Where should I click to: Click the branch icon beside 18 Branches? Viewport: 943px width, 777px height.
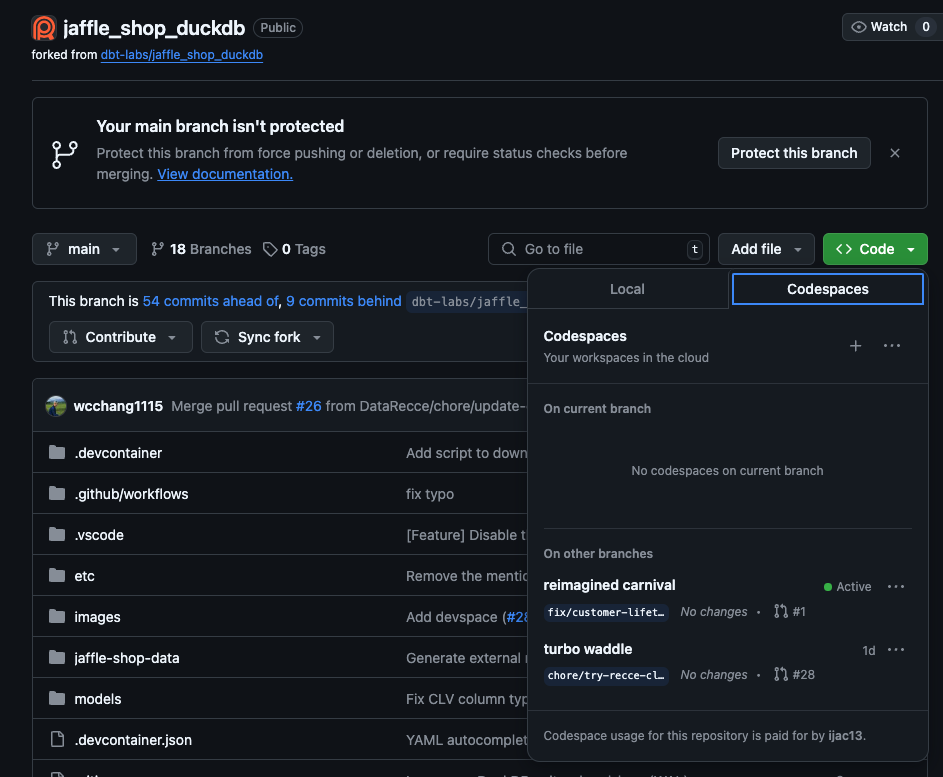click(x=157, y=249)
